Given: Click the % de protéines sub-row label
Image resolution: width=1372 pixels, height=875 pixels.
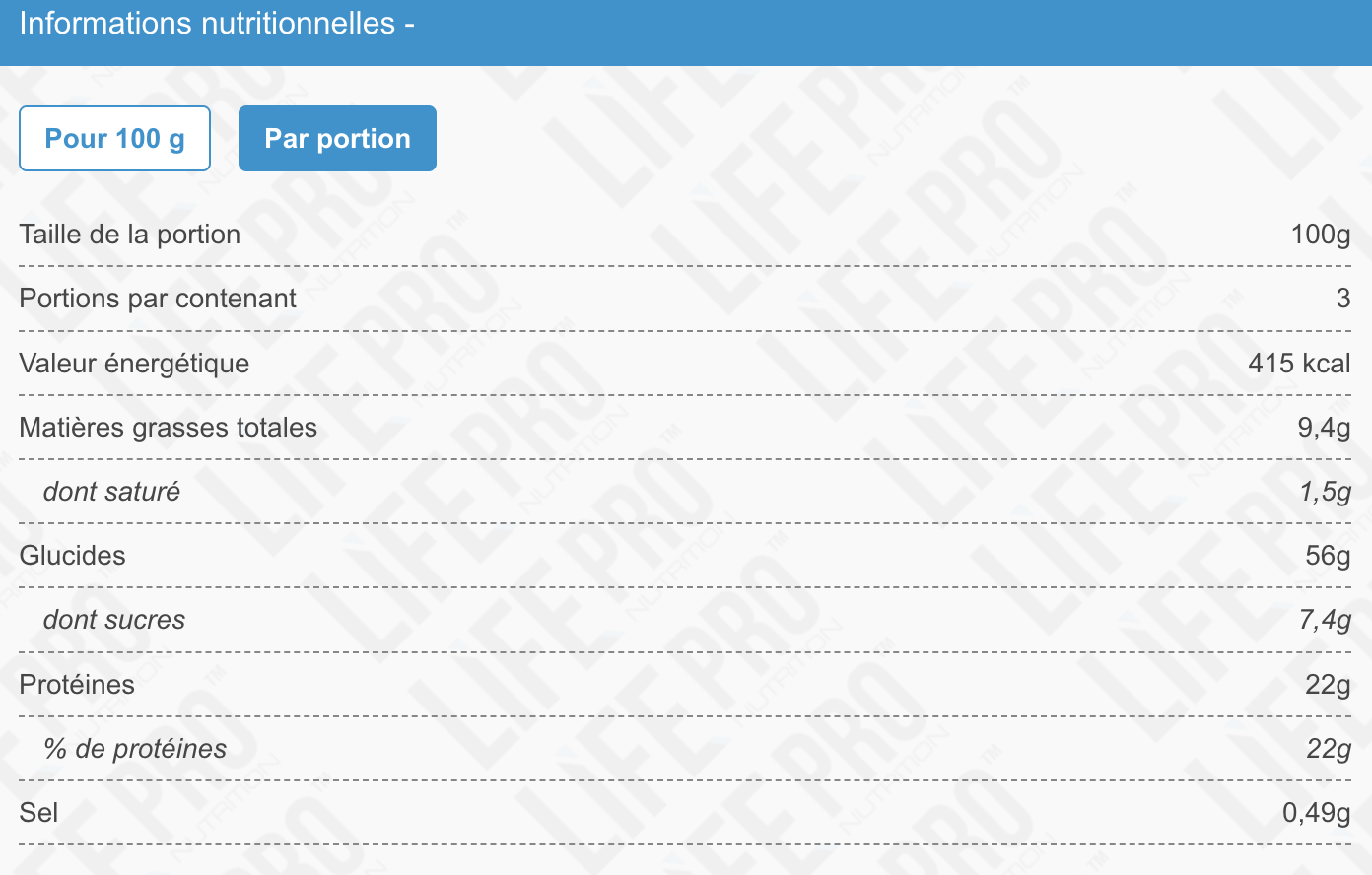Looking at the screenshot, I should (x=135, y=749).
